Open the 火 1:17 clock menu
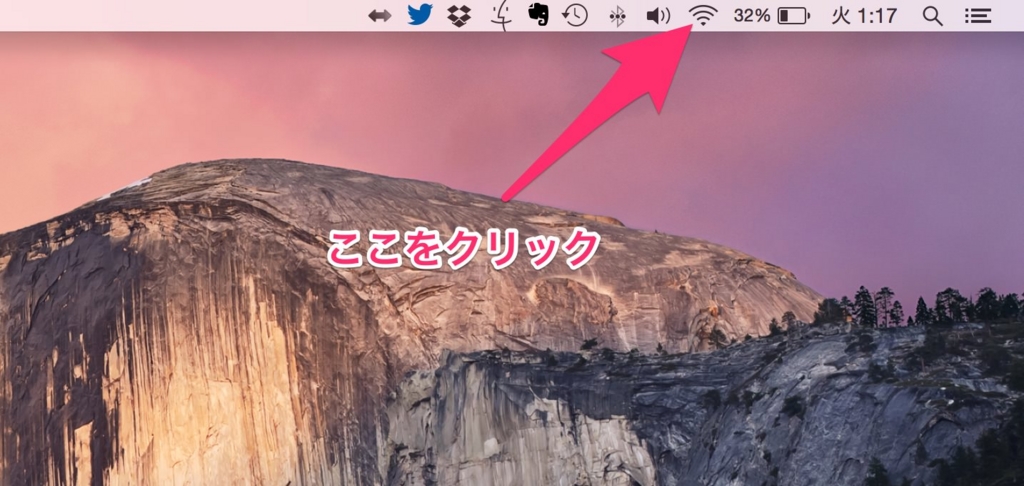The image size is (1024, 486). (x=864, y=16)
